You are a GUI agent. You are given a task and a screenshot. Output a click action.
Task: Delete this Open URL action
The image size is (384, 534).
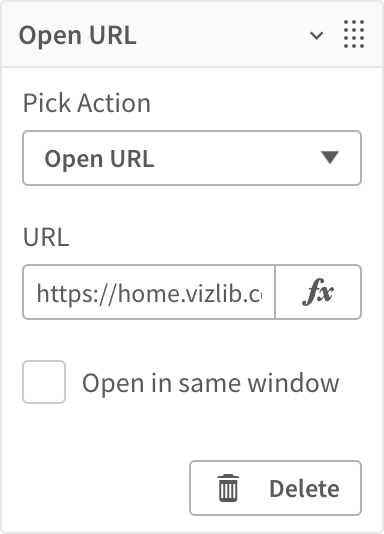tap(275, 488)
